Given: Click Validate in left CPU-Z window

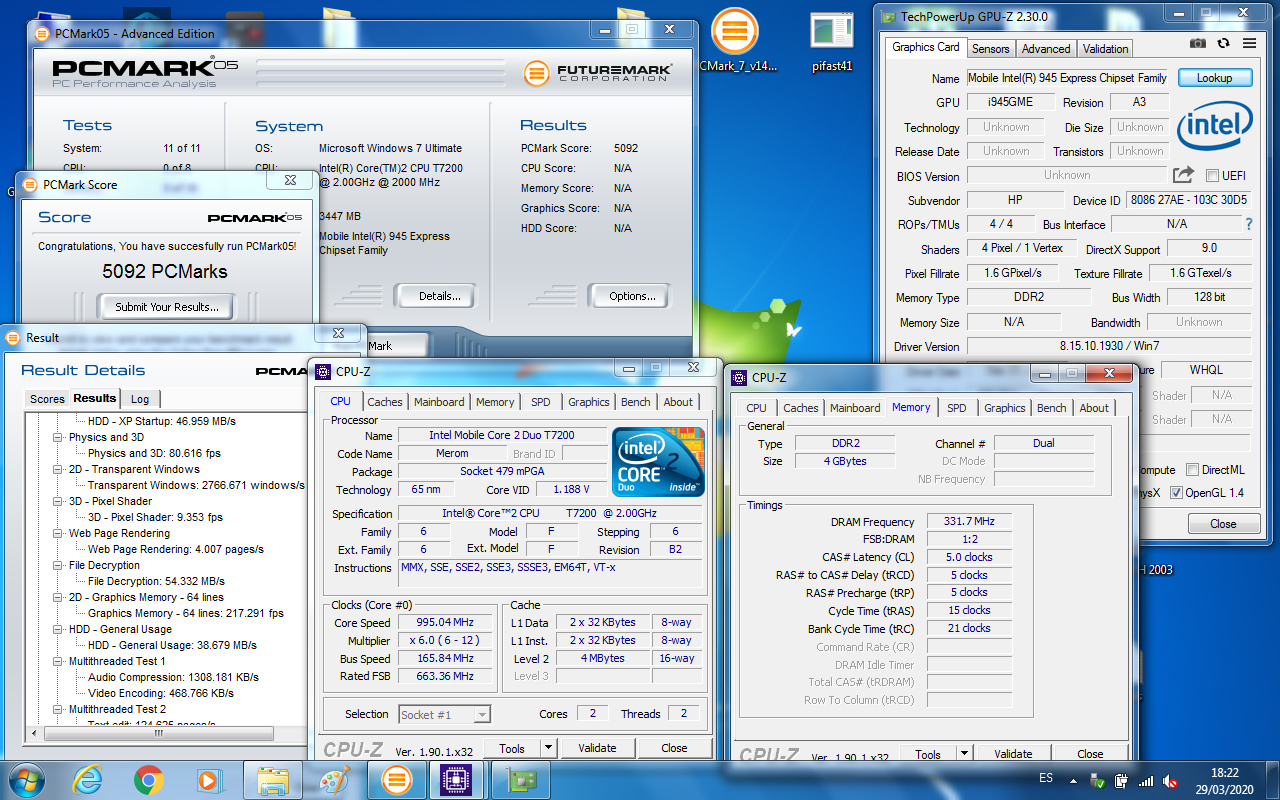Looking at the screenshot, I should click(596, 748).
